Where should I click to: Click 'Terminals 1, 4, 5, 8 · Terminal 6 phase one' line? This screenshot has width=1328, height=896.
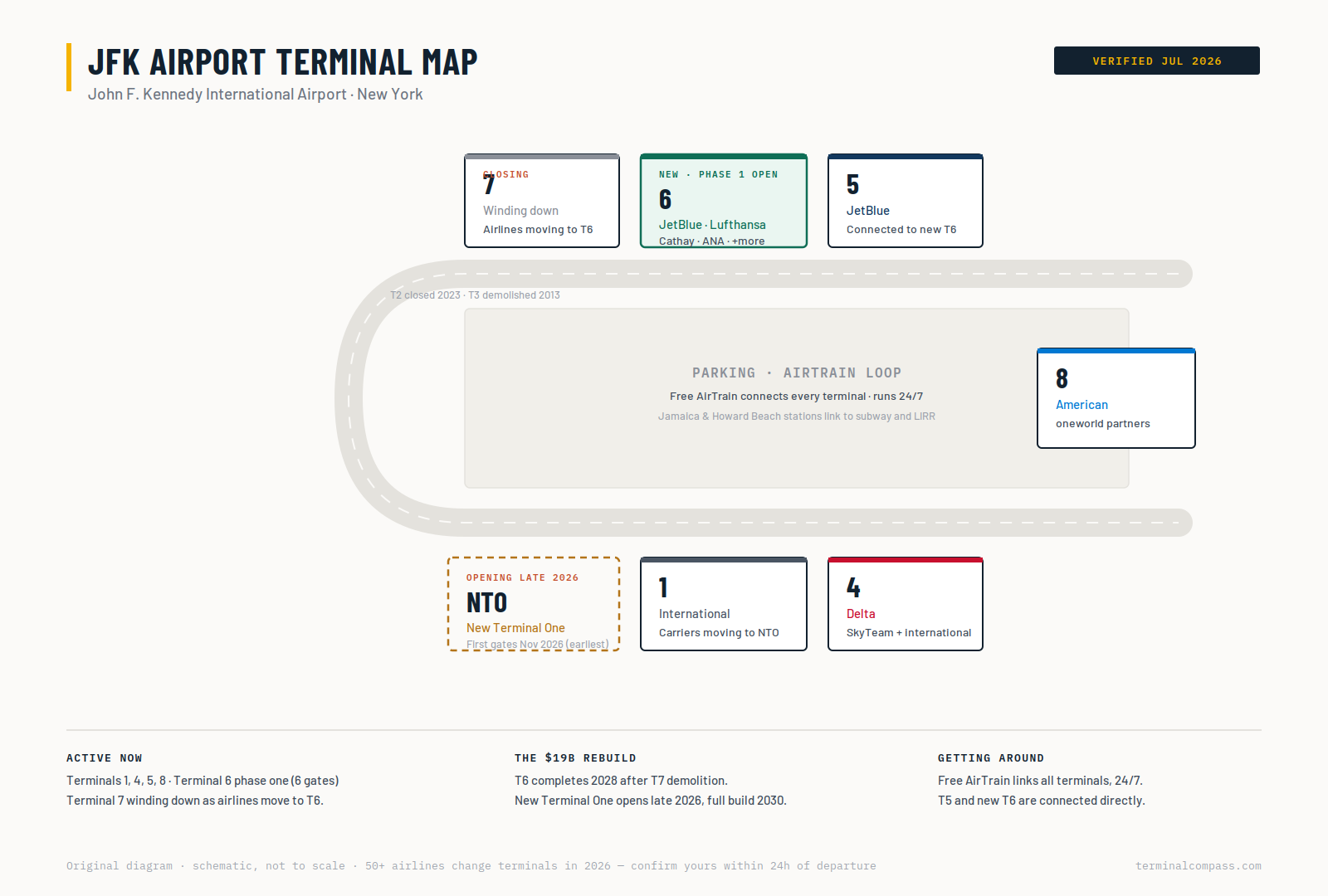coord(203,781)
